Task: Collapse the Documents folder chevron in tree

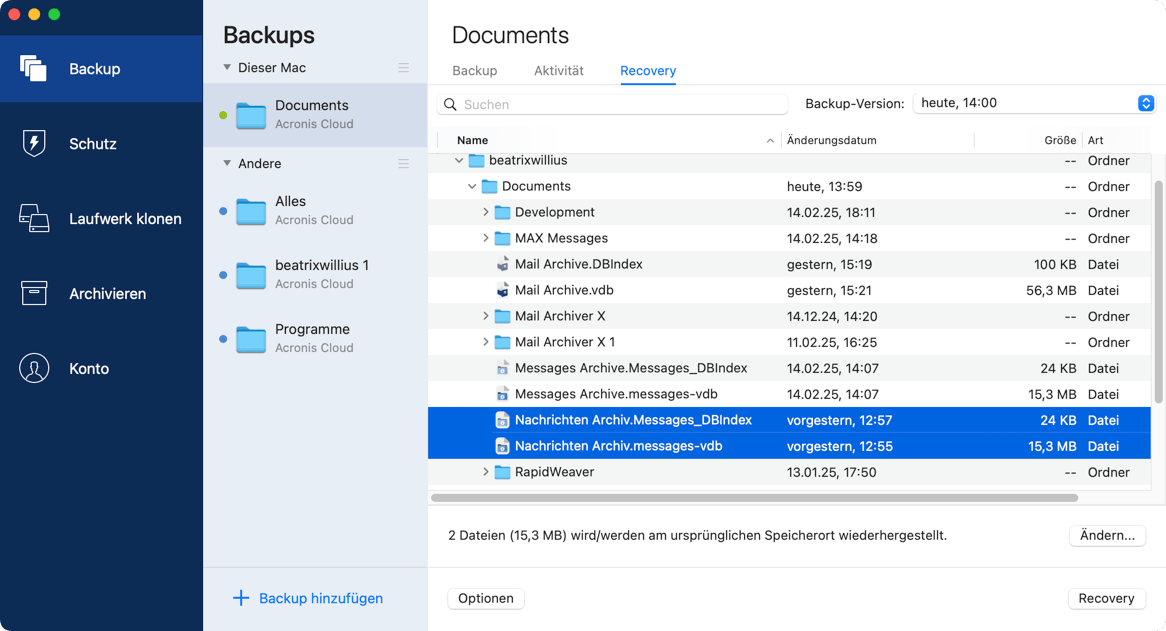Action: click(472, 187)
